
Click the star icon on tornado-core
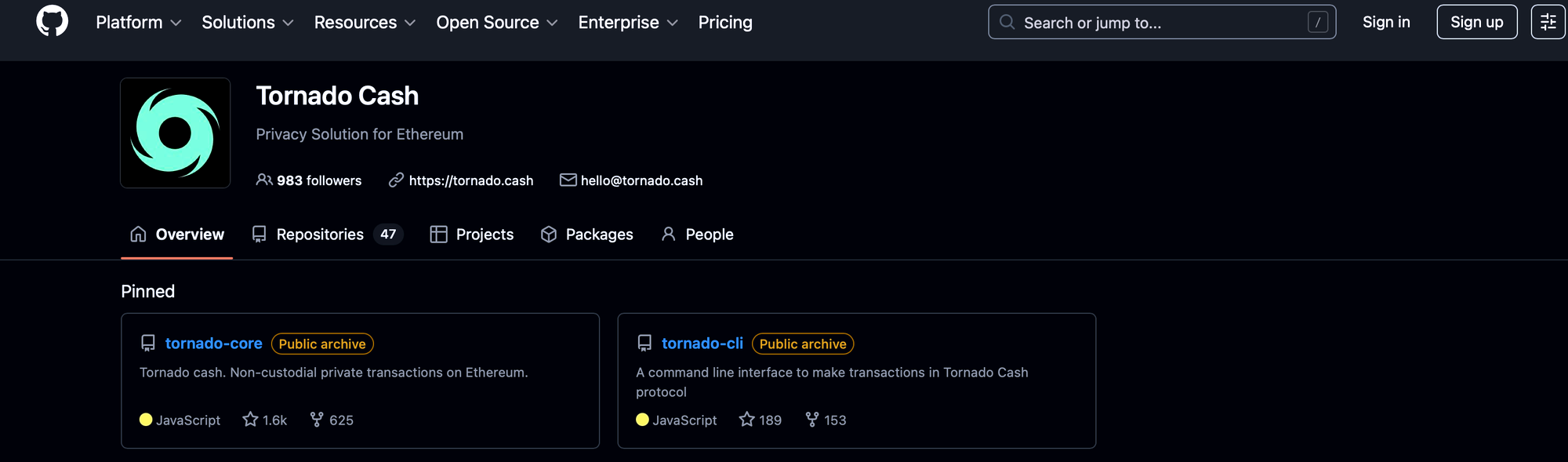250,420
